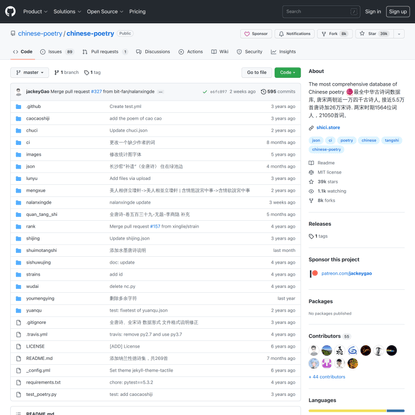The image size is (415, 415).
Task: Visit the shici.store website link
Action: (x=328, y=128)
